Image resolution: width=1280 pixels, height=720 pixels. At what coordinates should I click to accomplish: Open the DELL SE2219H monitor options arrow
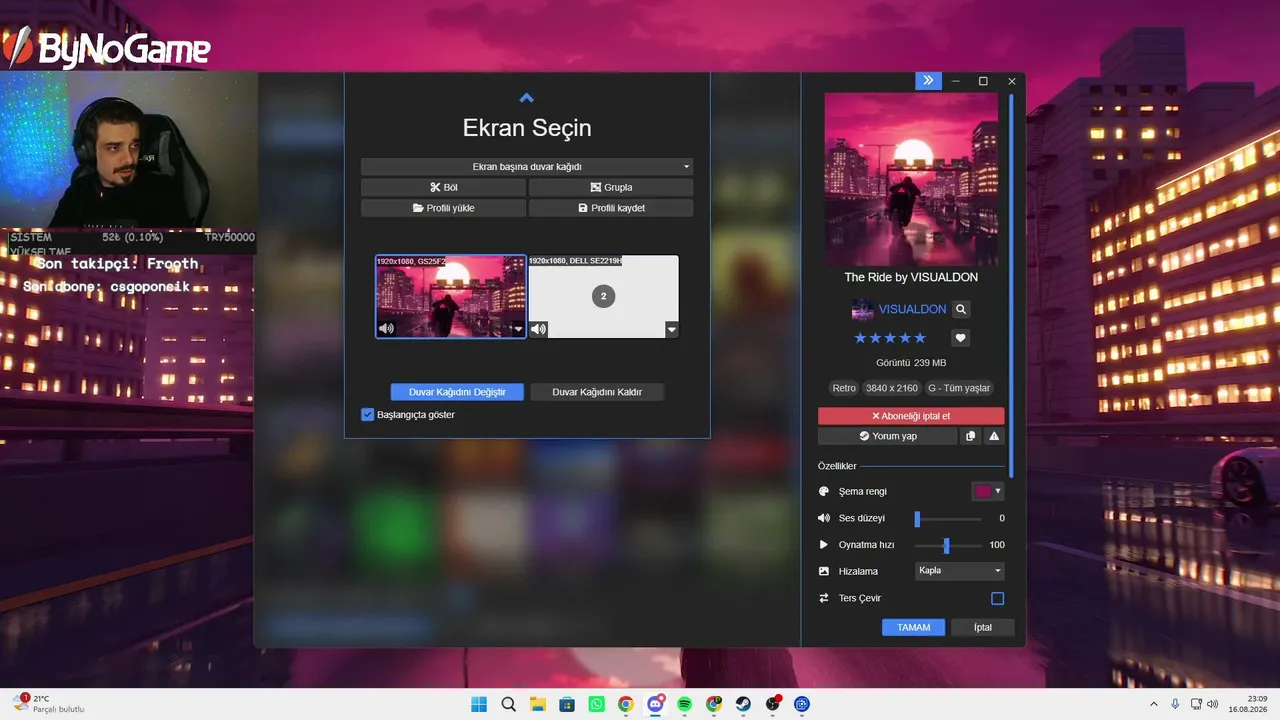point(672,329)
